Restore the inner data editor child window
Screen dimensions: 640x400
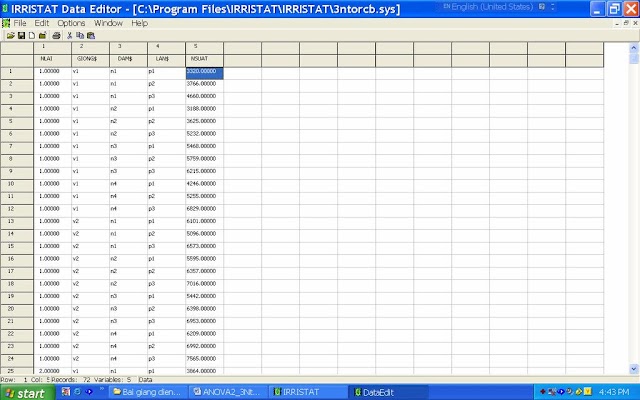click(626, 23)
